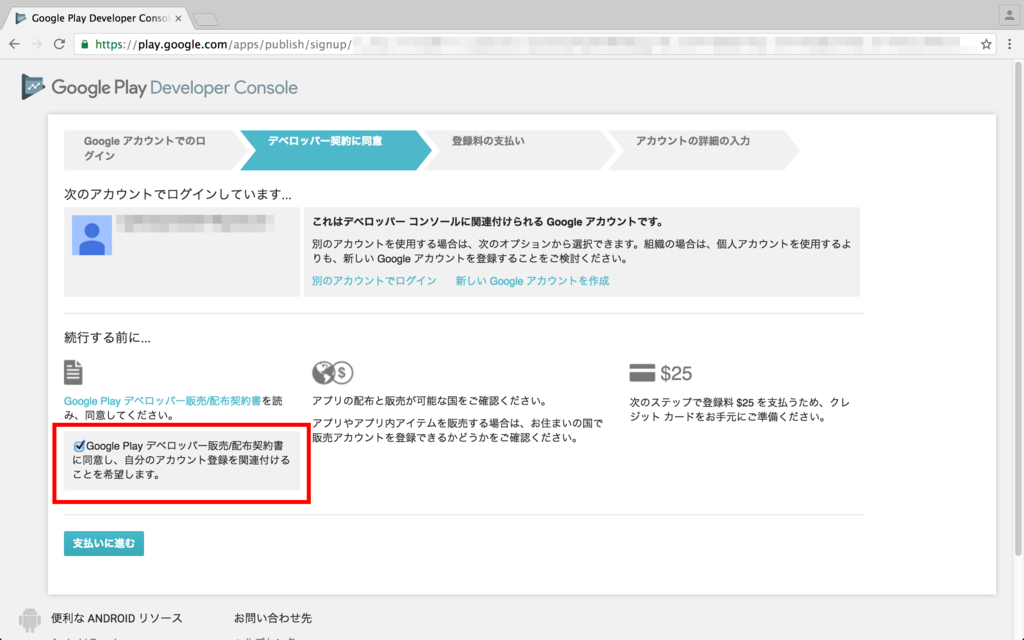Viewport: 1024px width, 640px height.
Task: Select the デベロッパー契約に同意 step
Action: click(x=325, y=141)
